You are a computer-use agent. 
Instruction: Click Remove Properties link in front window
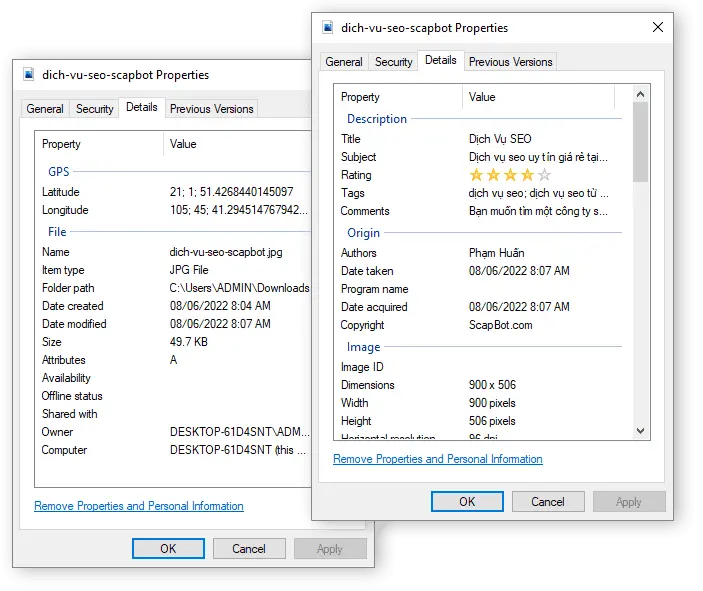click(438, 459)
